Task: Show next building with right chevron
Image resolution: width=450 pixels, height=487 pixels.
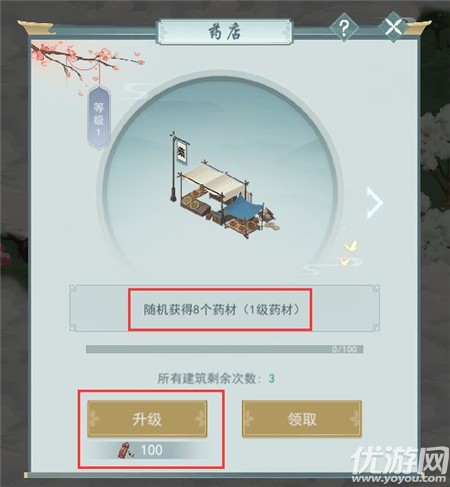Action: (374, 203)
